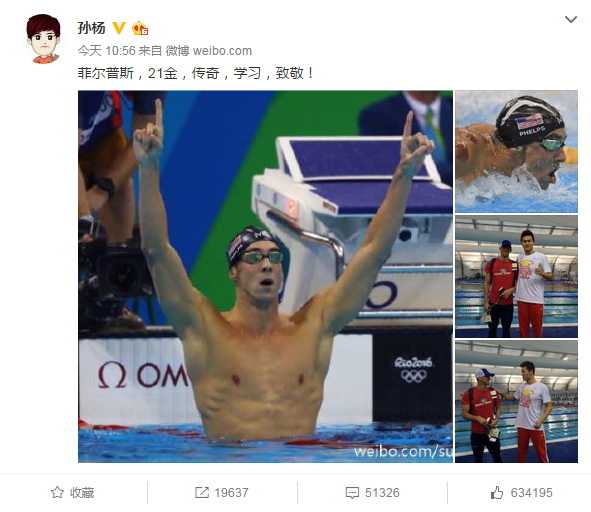
Task: Open the 今天 10:56 timestamp link
Action: coord(106,51)
